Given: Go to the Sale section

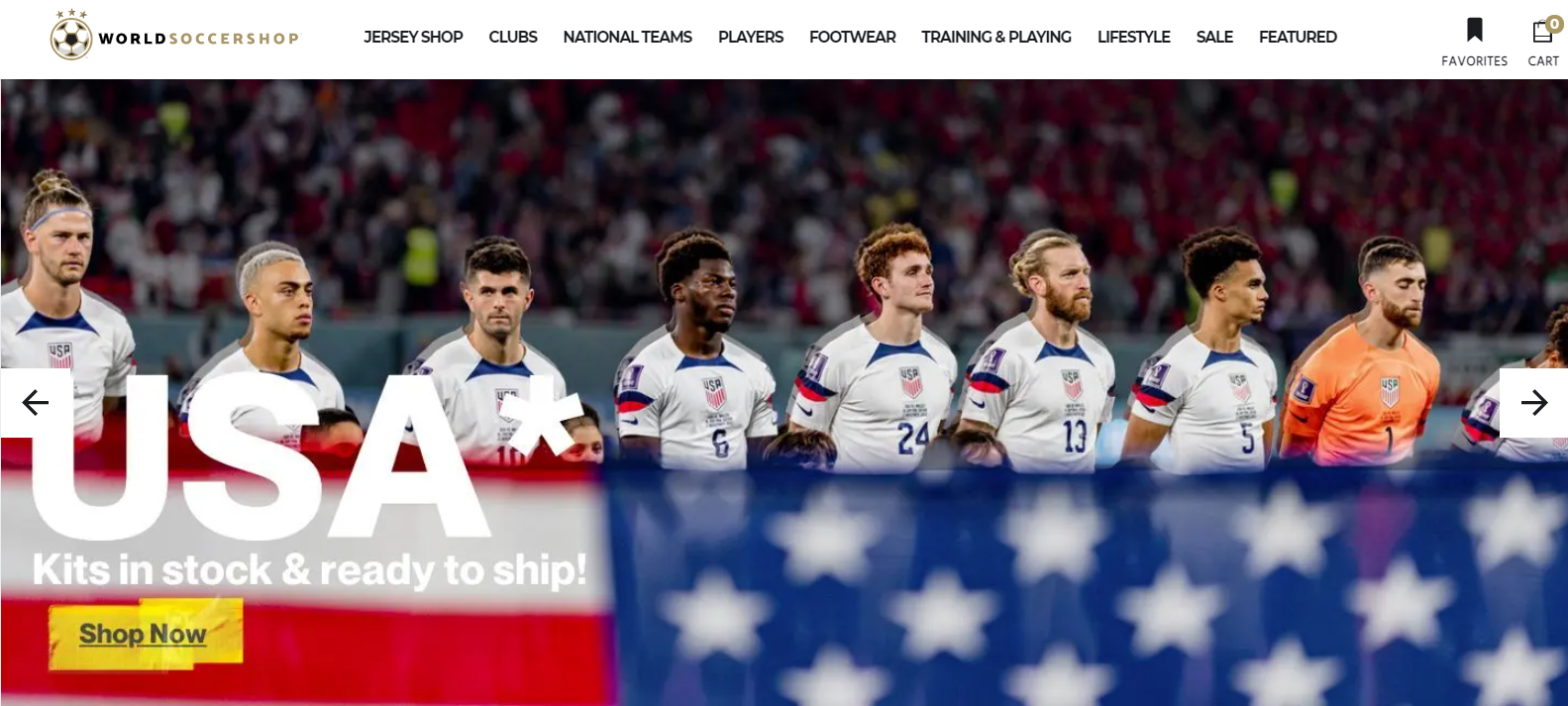Looking at the screenshot, I should pyautogui.click(x=1214, y=37).
